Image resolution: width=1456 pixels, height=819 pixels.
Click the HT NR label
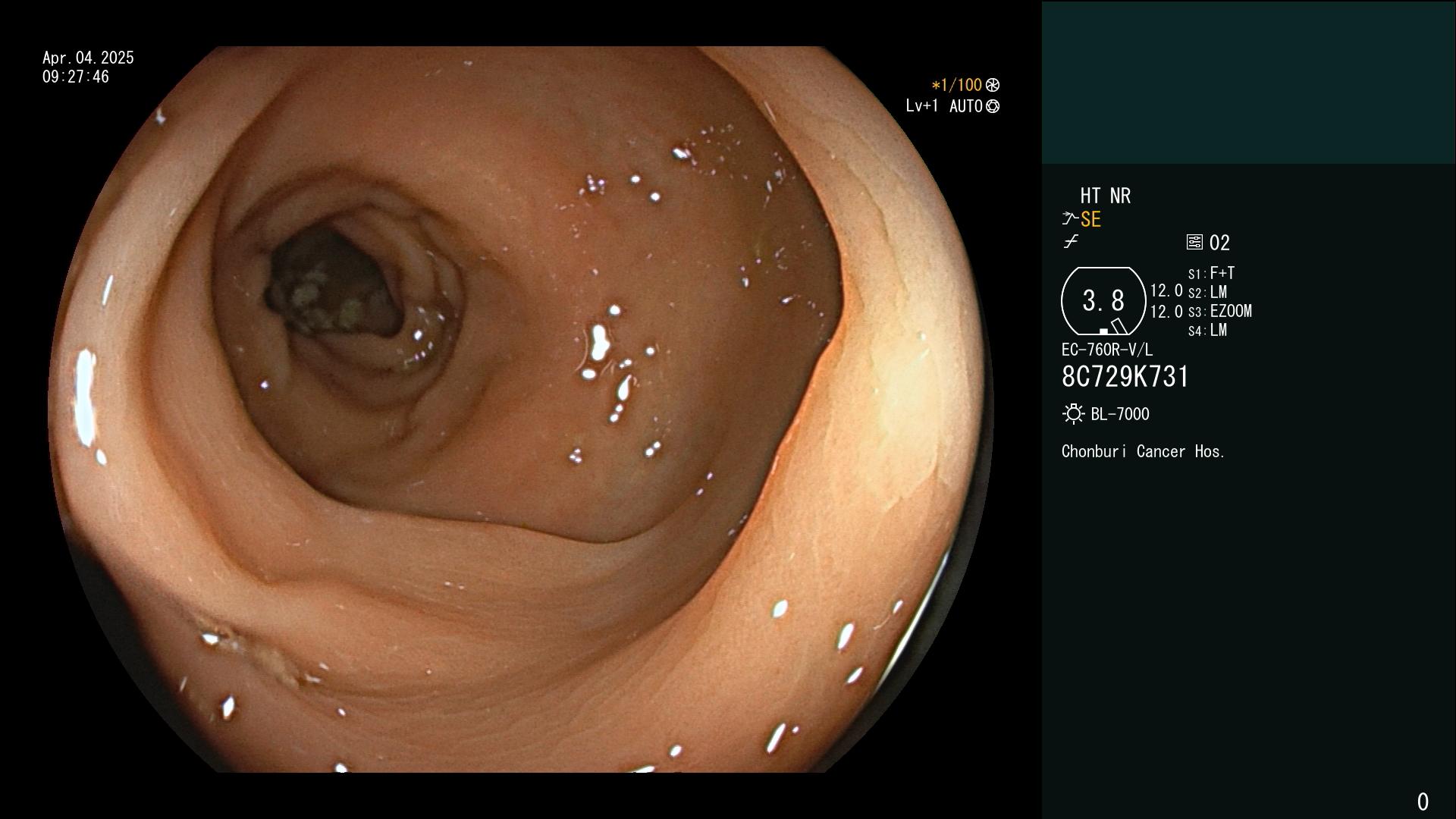pyautogui.click(x=1106, y=196)
